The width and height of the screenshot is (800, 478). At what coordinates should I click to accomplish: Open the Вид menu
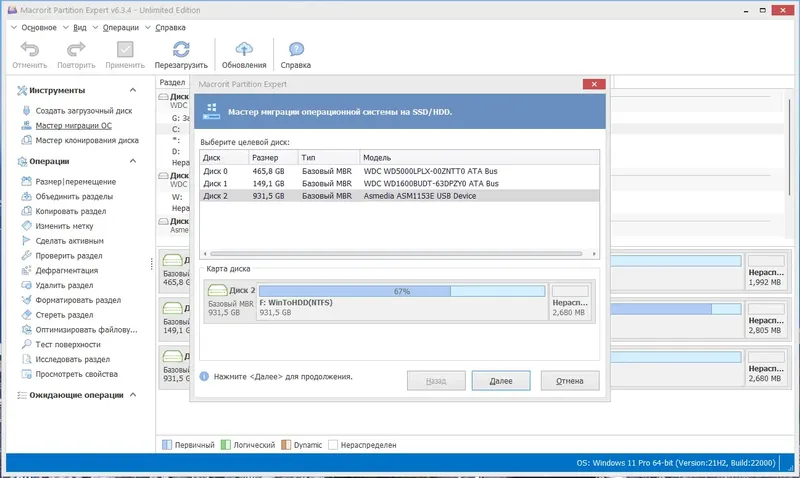point(80,28)
